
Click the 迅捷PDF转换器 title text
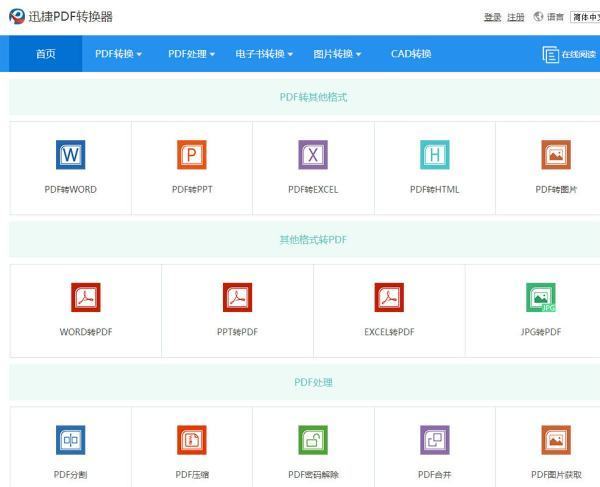pos(70,16)
